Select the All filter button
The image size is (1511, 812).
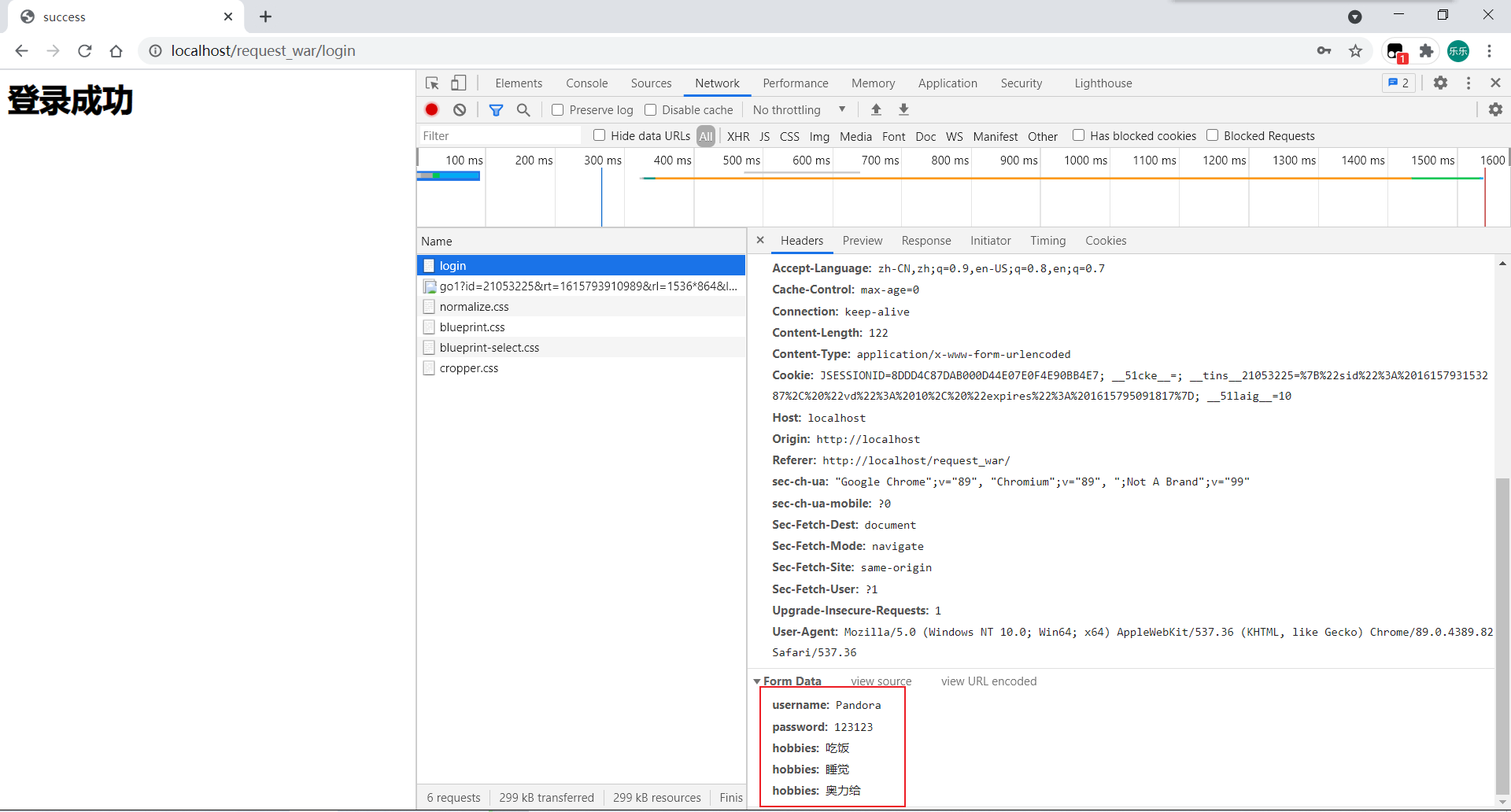(x=706, y=136)
